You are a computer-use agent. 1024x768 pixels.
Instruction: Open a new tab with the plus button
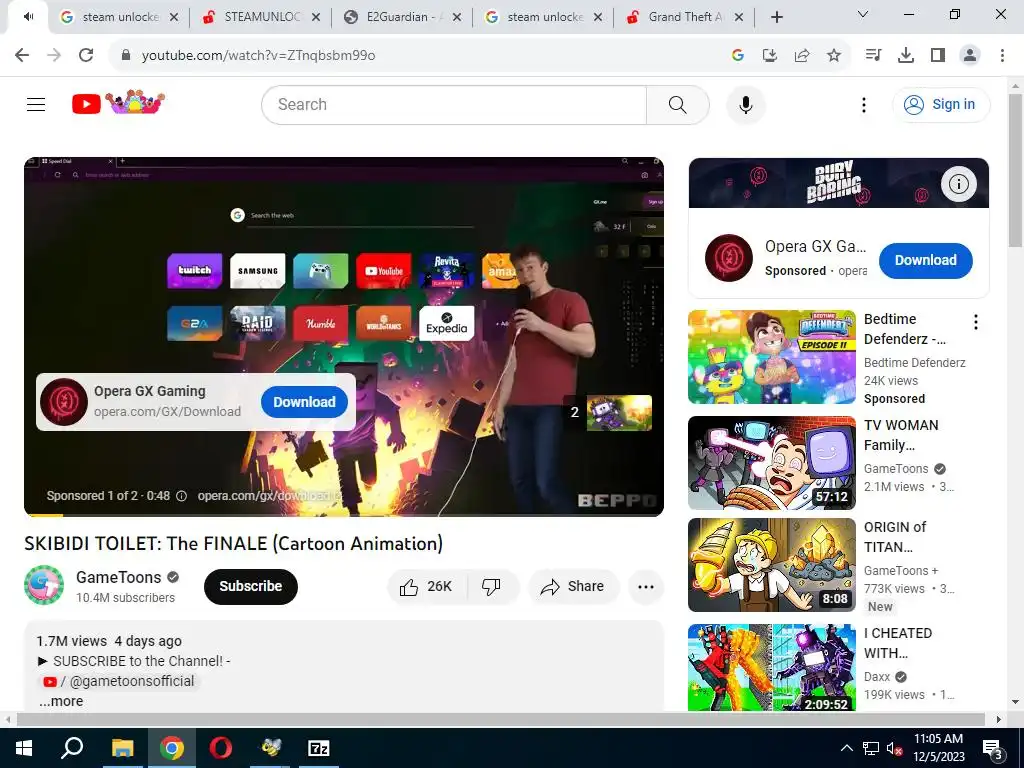(776, 17)
